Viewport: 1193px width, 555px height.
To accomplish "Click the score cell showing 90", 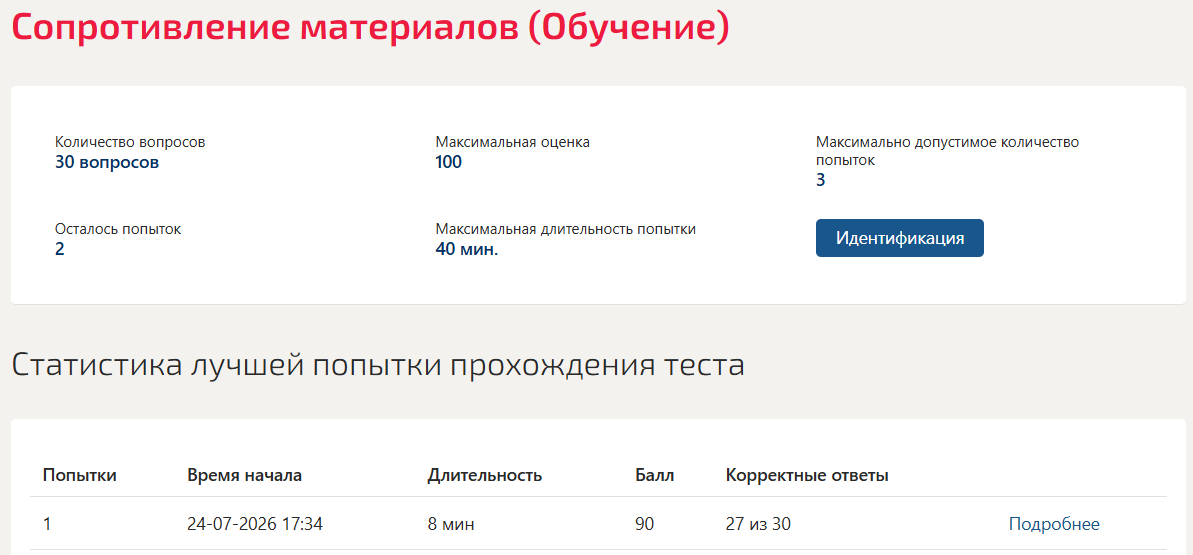I will tap(644, 524).
